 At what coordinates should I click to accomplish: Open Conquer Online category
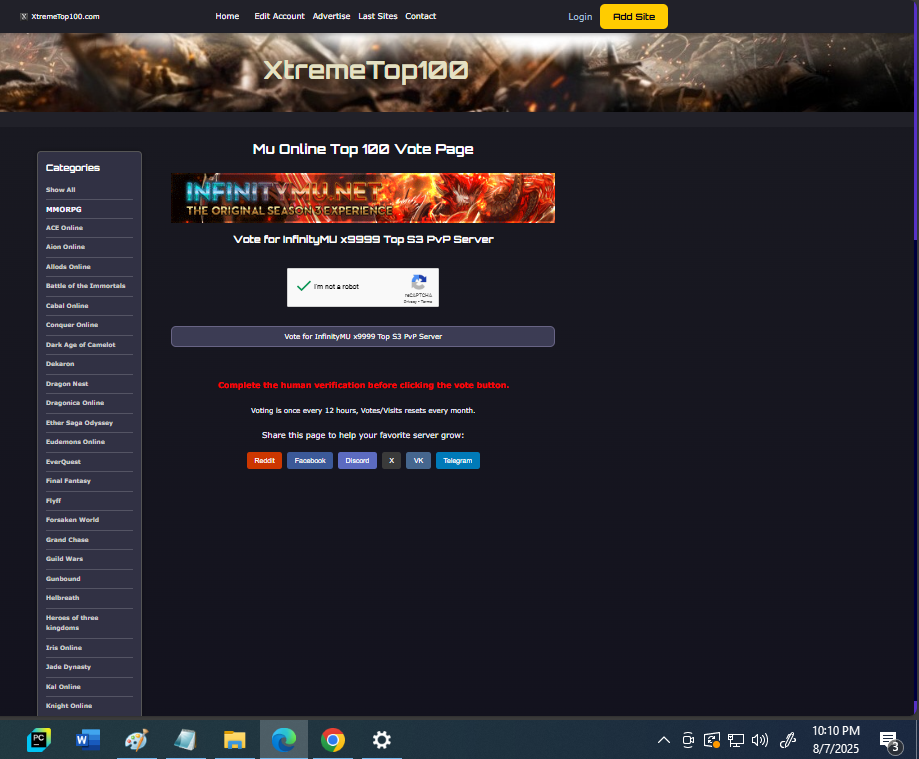[x=72, y=325]
